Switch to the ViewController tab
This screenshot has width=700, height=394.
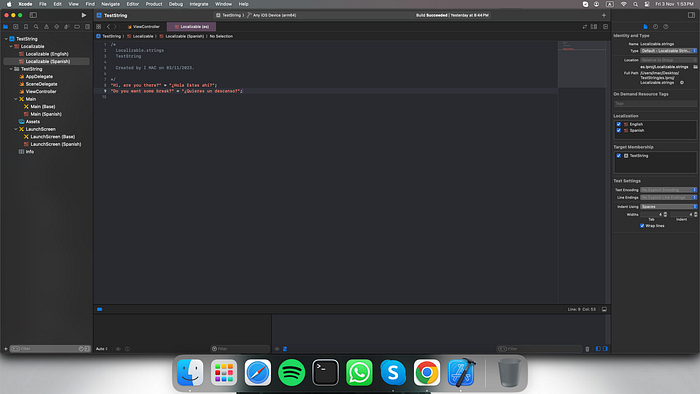[x=144, y=27]
